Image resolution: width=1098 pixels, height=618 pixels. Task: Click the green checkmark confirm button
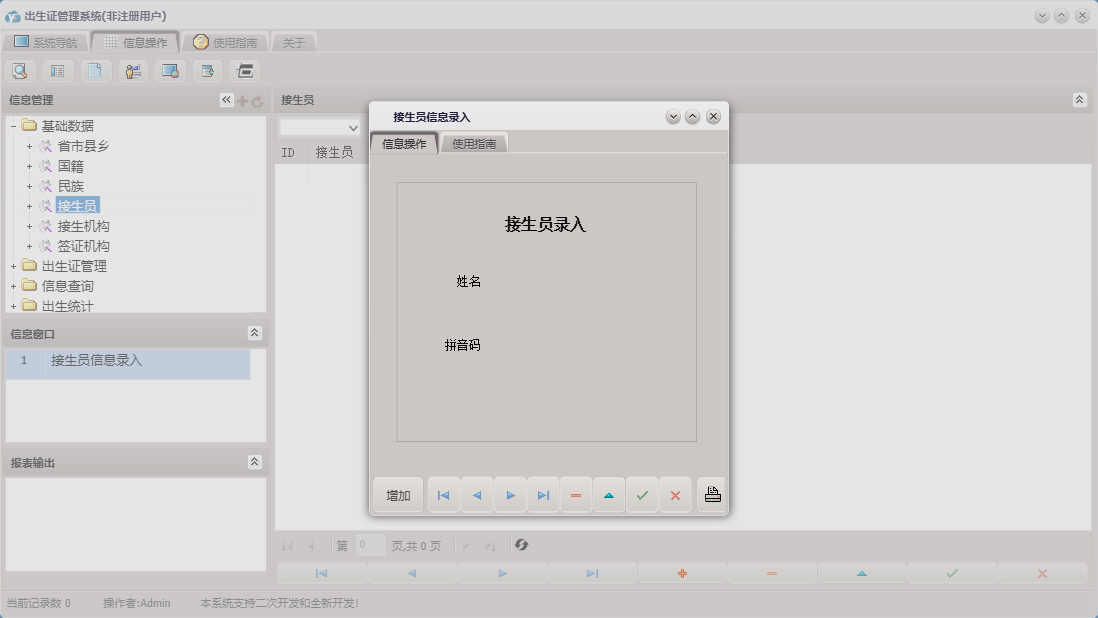(642, 494)
